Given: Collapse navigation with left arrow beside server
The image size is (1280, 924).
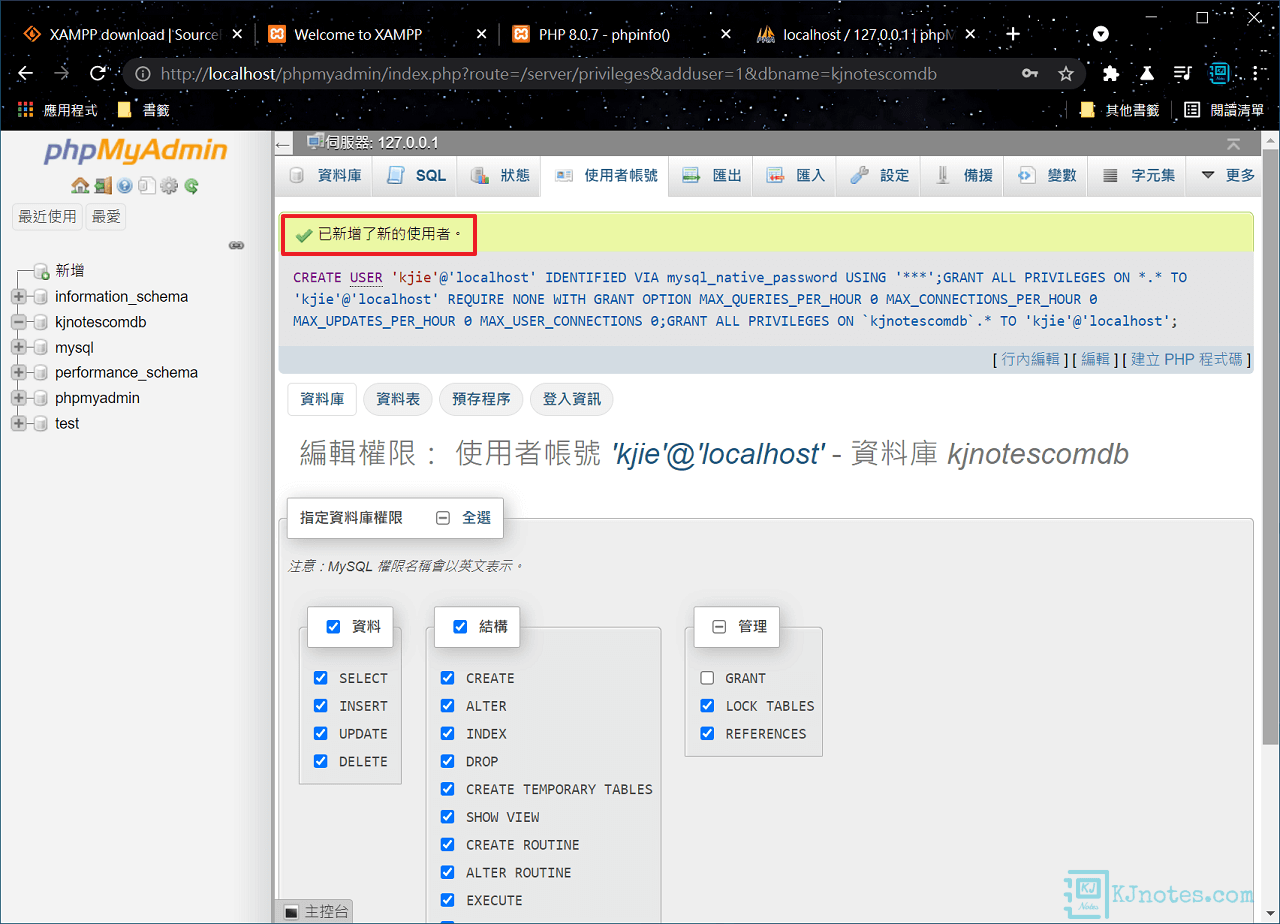Looking at the screenshot, I should click(x=283, y=145).
